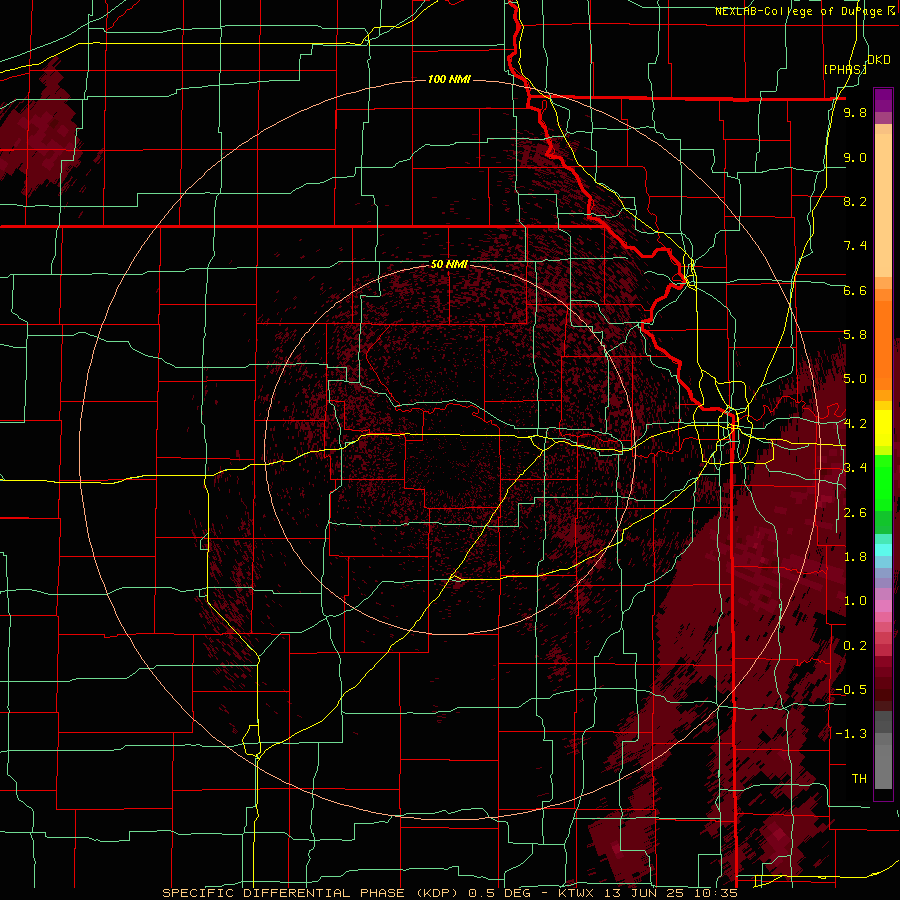900x900 pixels.
Task: Pick the purple top segment of the color bar
Action: click(x=883, y=100)
